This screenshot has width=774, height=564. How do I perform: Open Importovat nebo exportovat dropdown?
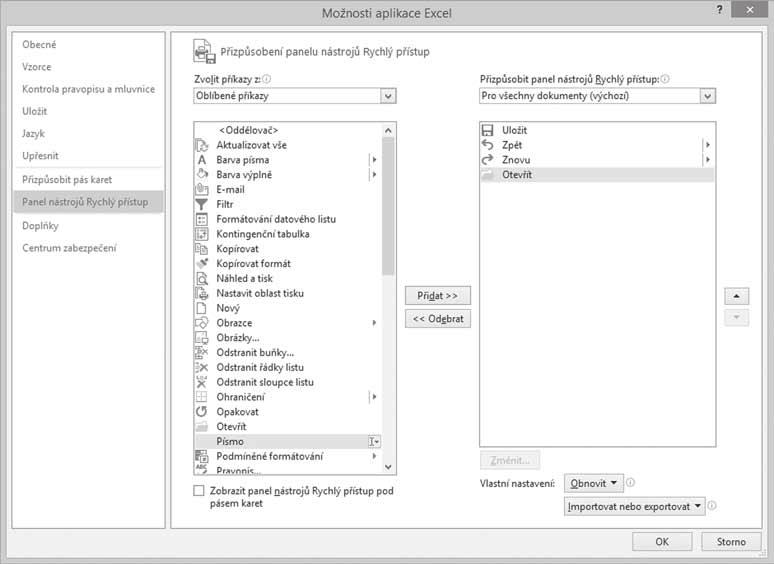[635, 506]
